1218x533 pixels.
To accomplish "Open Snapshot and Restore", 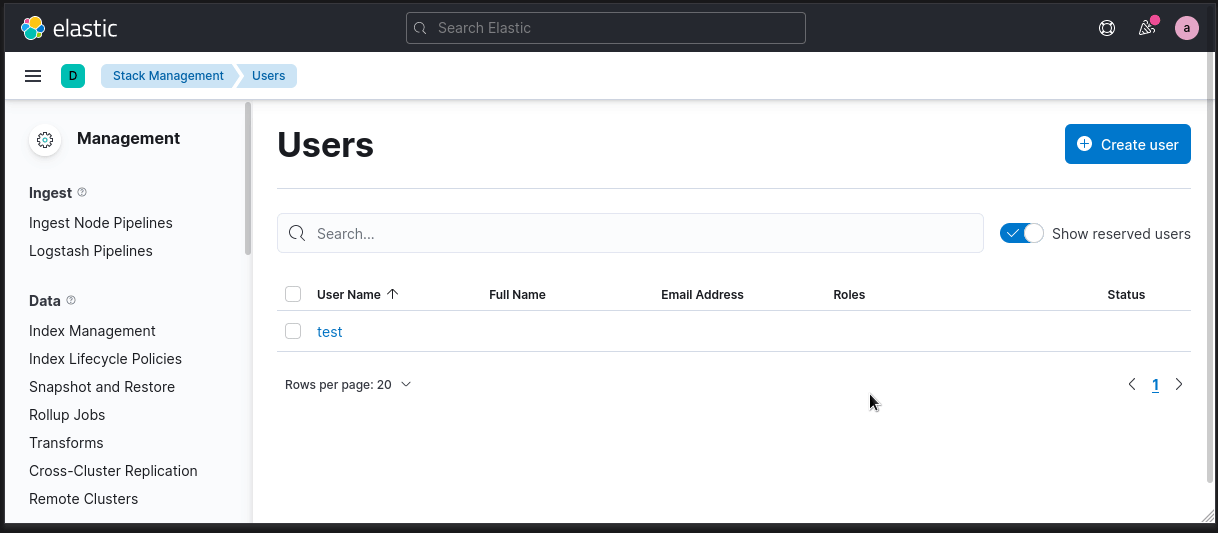I will (x=102, y=387).
